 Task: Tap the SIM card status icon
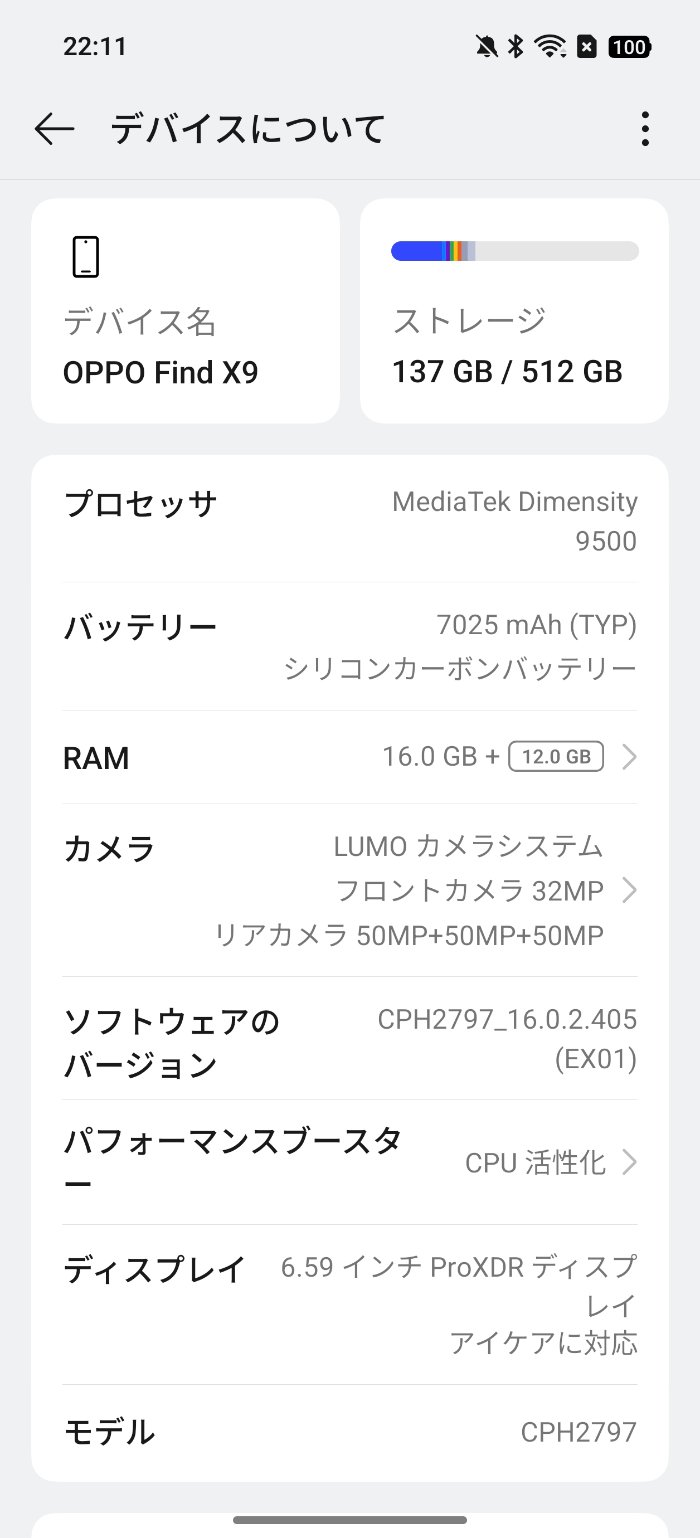click(x=587, y=46)
